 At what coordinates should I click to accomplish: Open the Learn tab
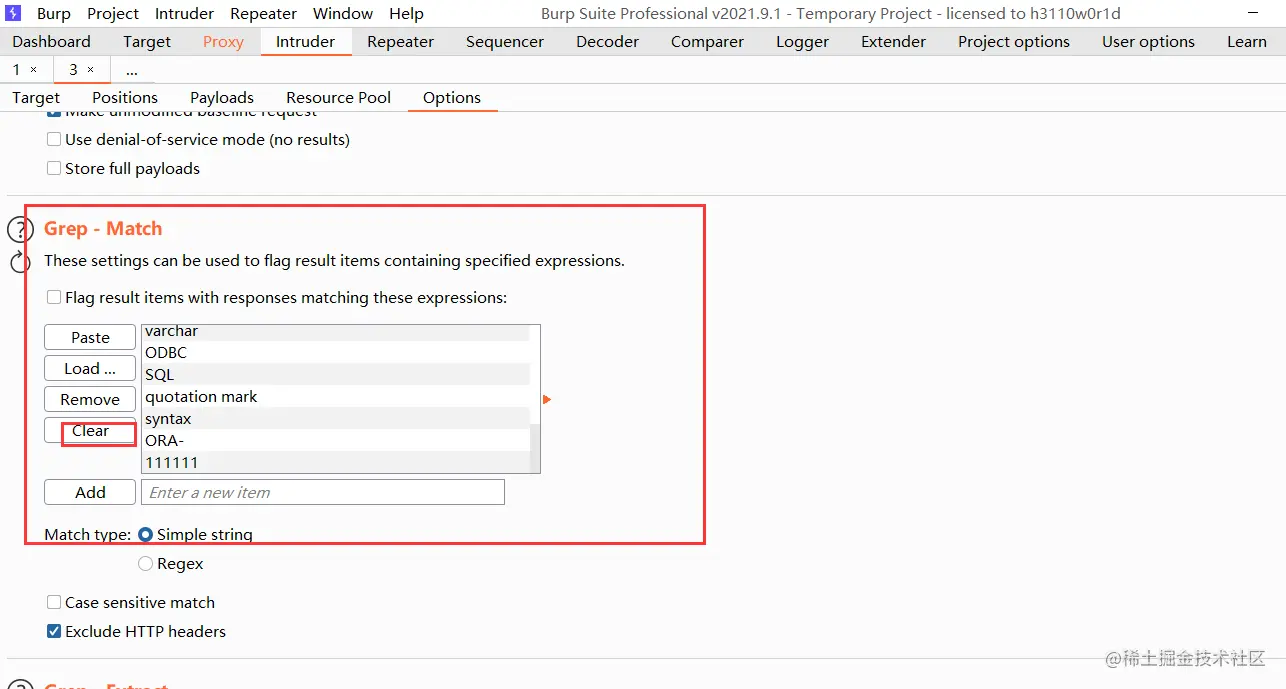(x=1246, y=42)
